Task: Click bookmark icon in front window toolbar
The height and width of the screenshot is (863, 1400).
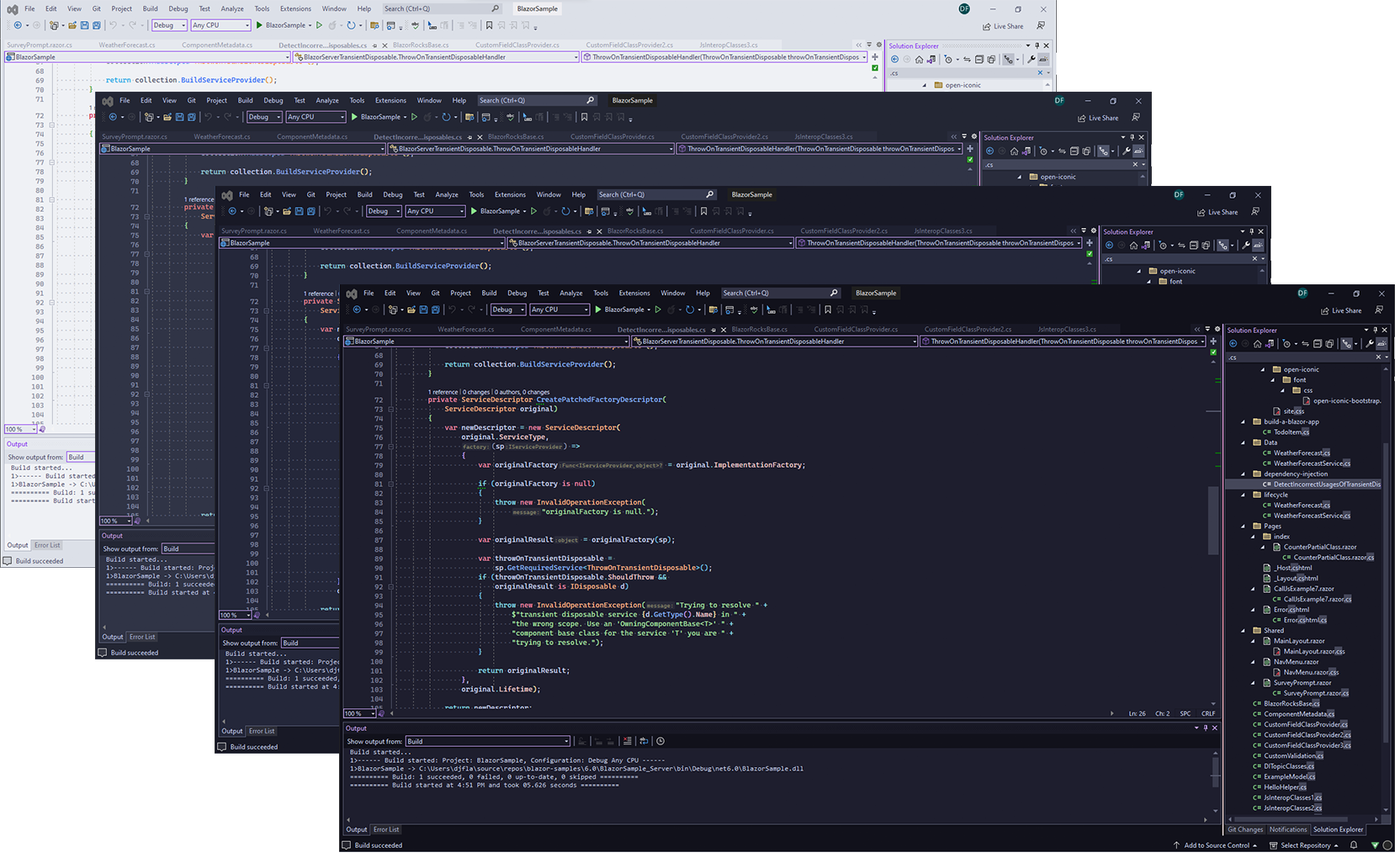Action: coord(828,310)
